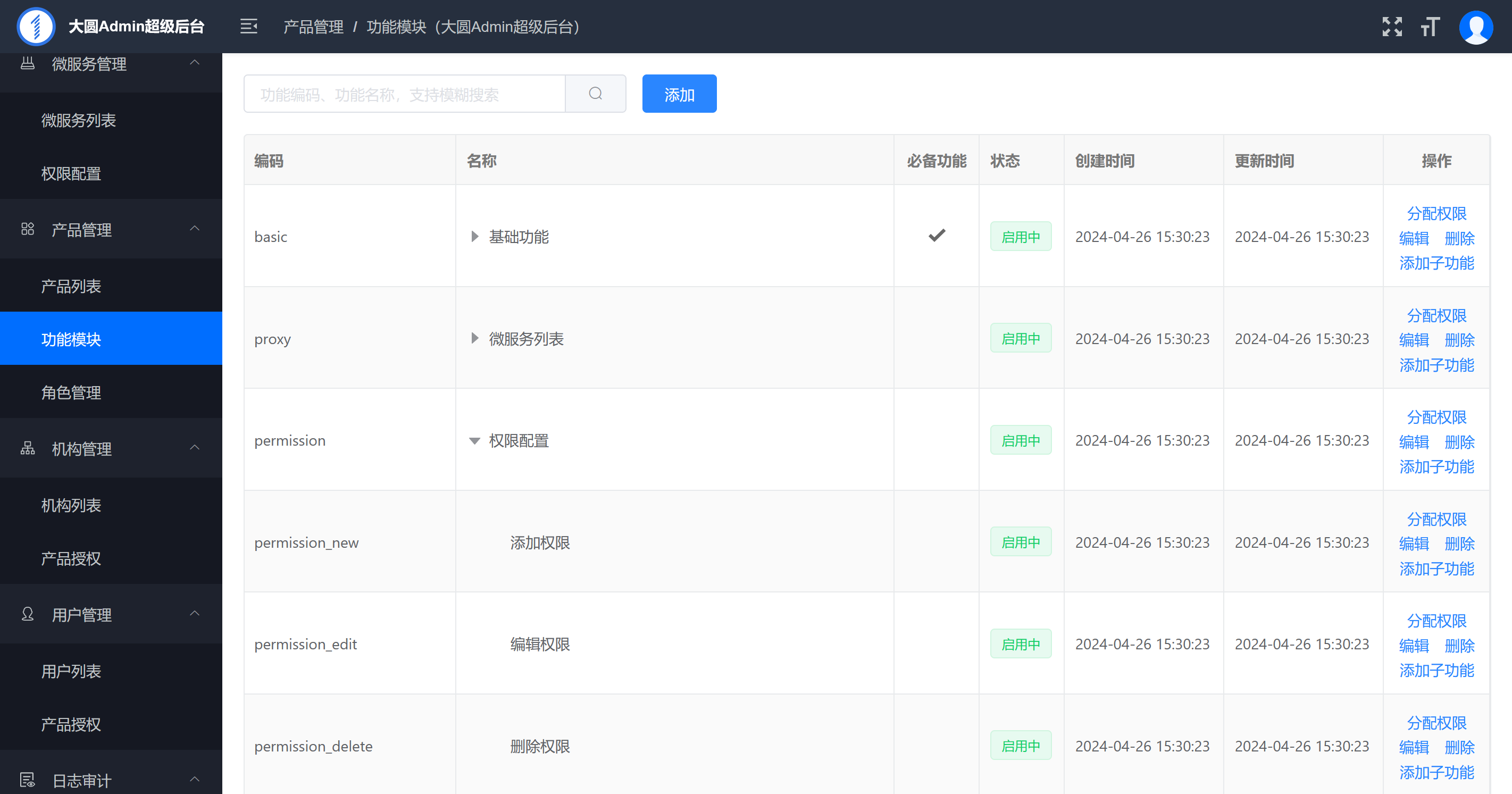1512x794 pixels.
Task: Click 编辑 for permission_delete row
Action: pos(1414,747)
